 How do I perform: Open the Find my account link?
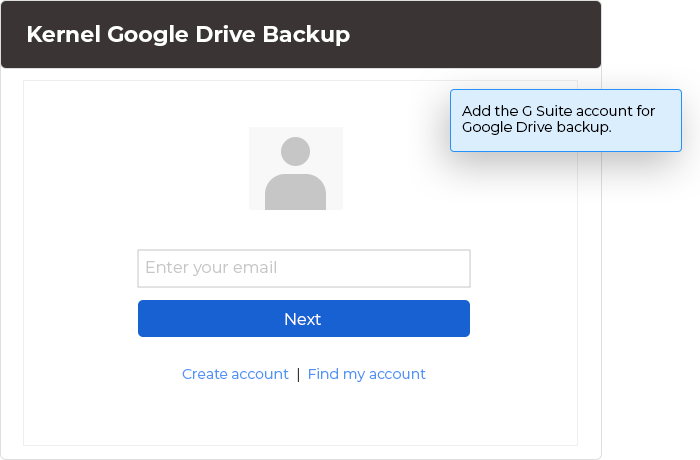[x=367, y=374]
